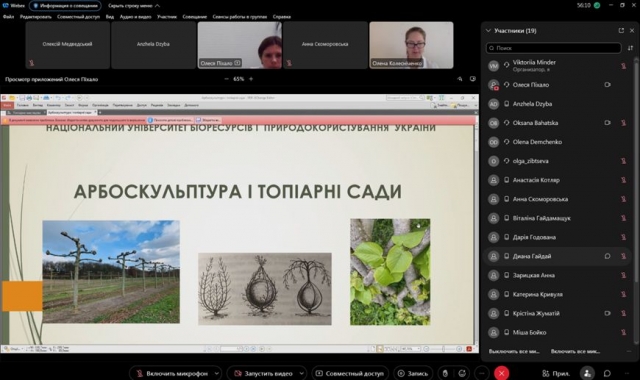
Task: Click the camera icon next to Oksana Bahatska
Action: [x=607, y=123]
